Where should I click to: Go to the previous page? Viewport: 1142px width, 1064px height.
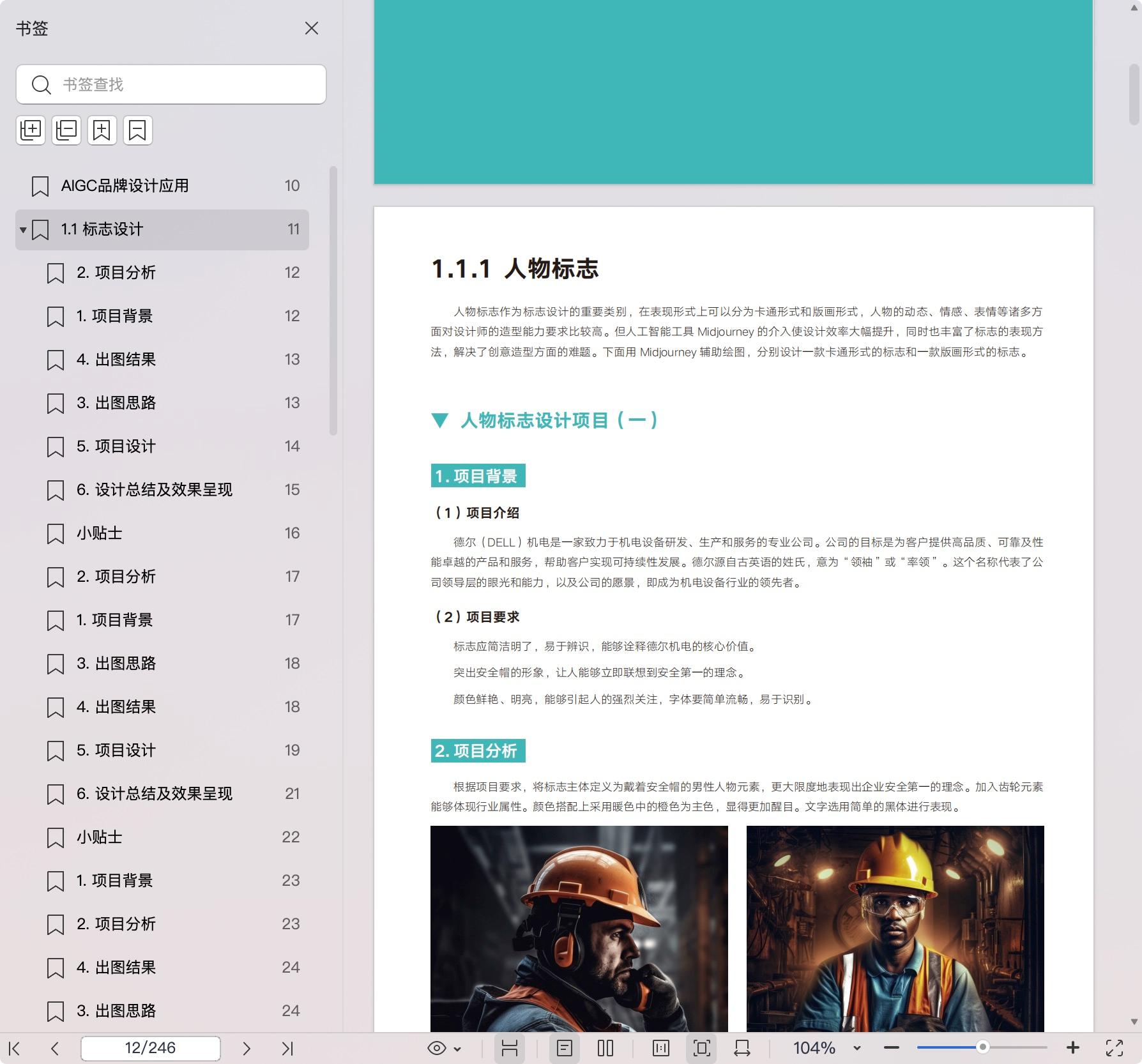coord(55,1048)
